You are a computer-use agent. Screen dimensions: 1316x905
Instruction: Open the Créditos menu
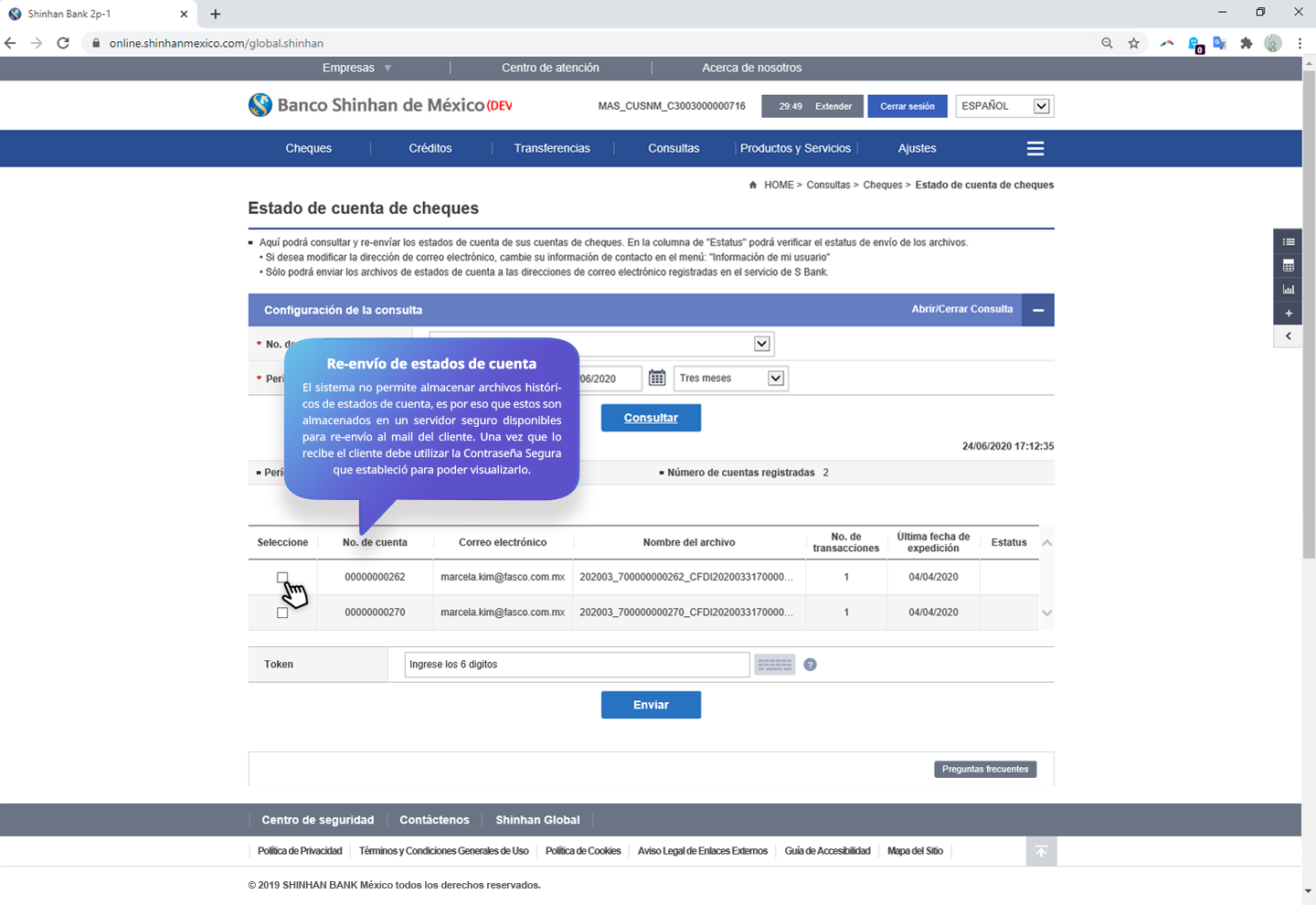(x=430, y=148)
